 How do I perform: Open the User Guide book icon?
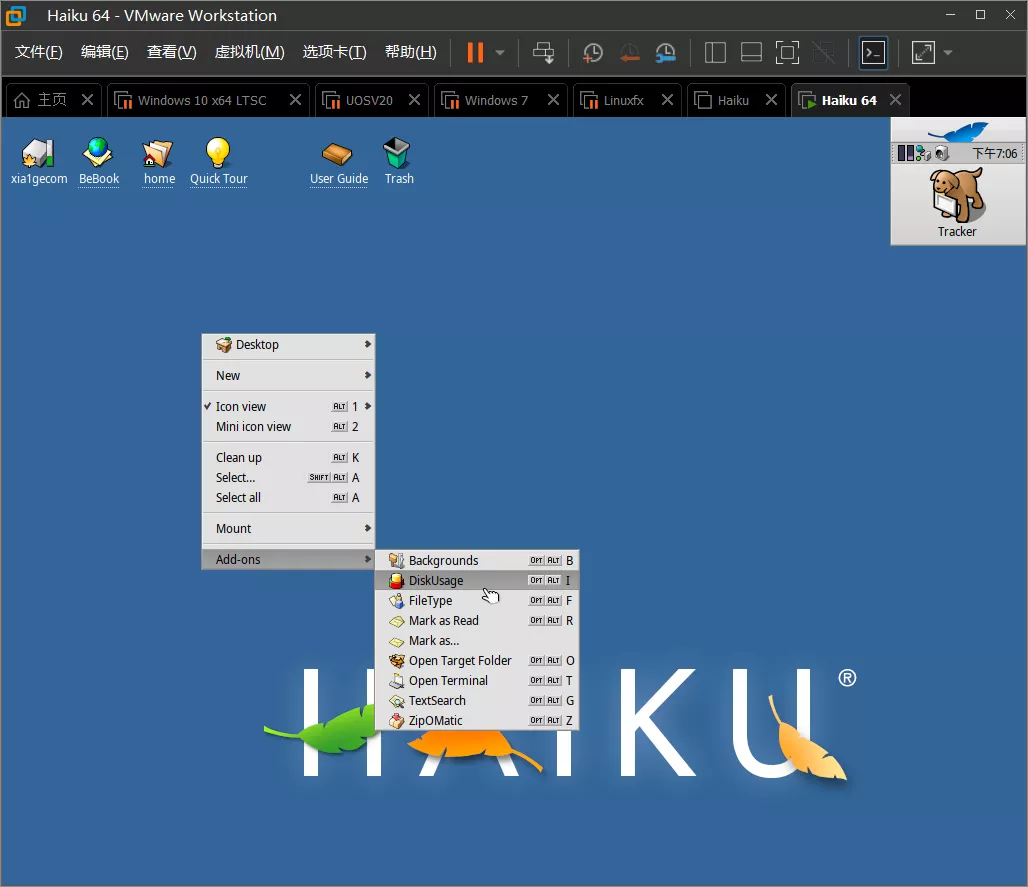coord(338,153)
